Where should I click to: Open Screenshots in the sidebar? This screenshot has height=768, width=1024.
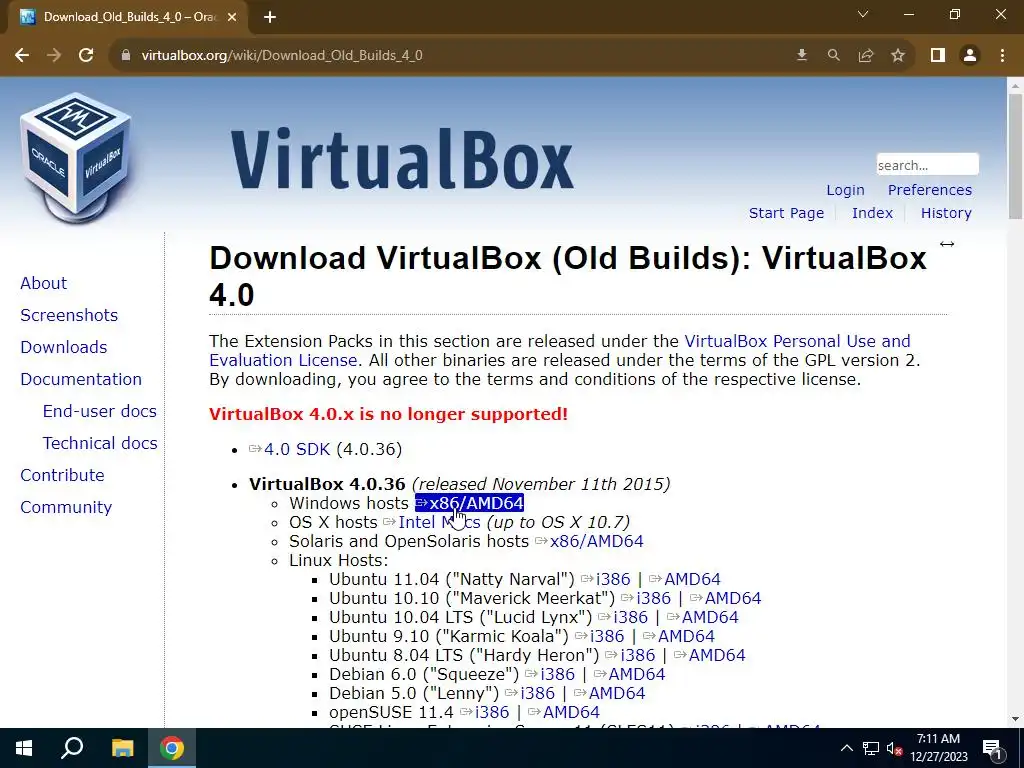(69, 315)
